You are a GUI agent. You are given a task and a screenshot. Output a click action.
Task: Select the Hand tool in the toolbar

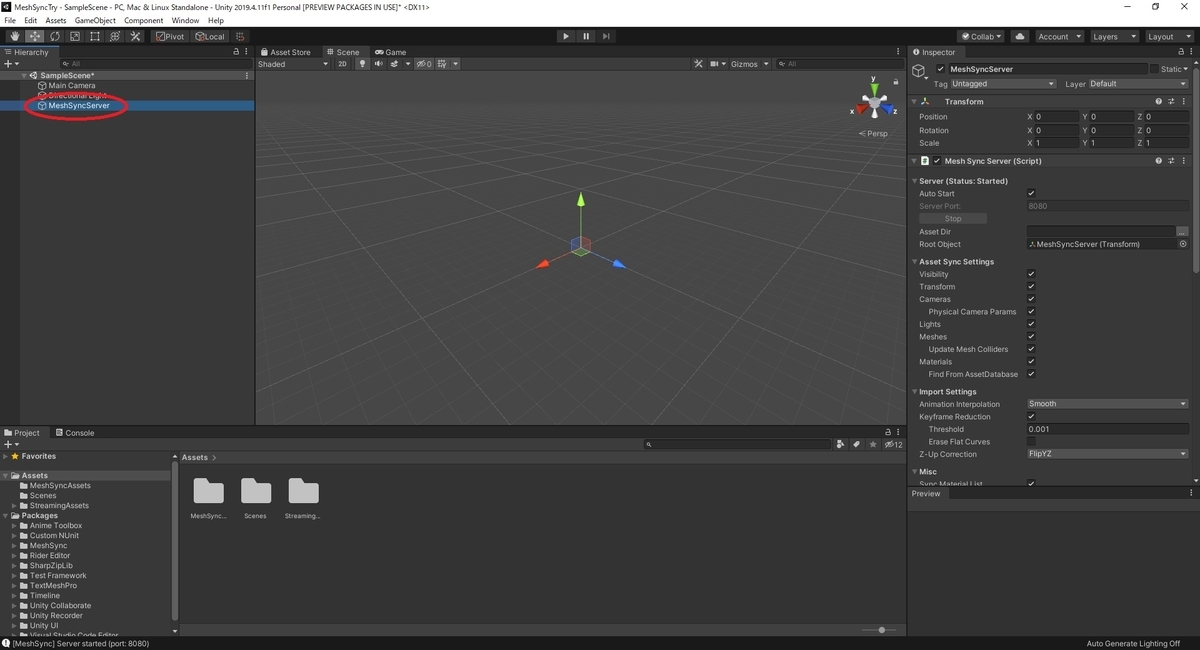tap(14, 36)
